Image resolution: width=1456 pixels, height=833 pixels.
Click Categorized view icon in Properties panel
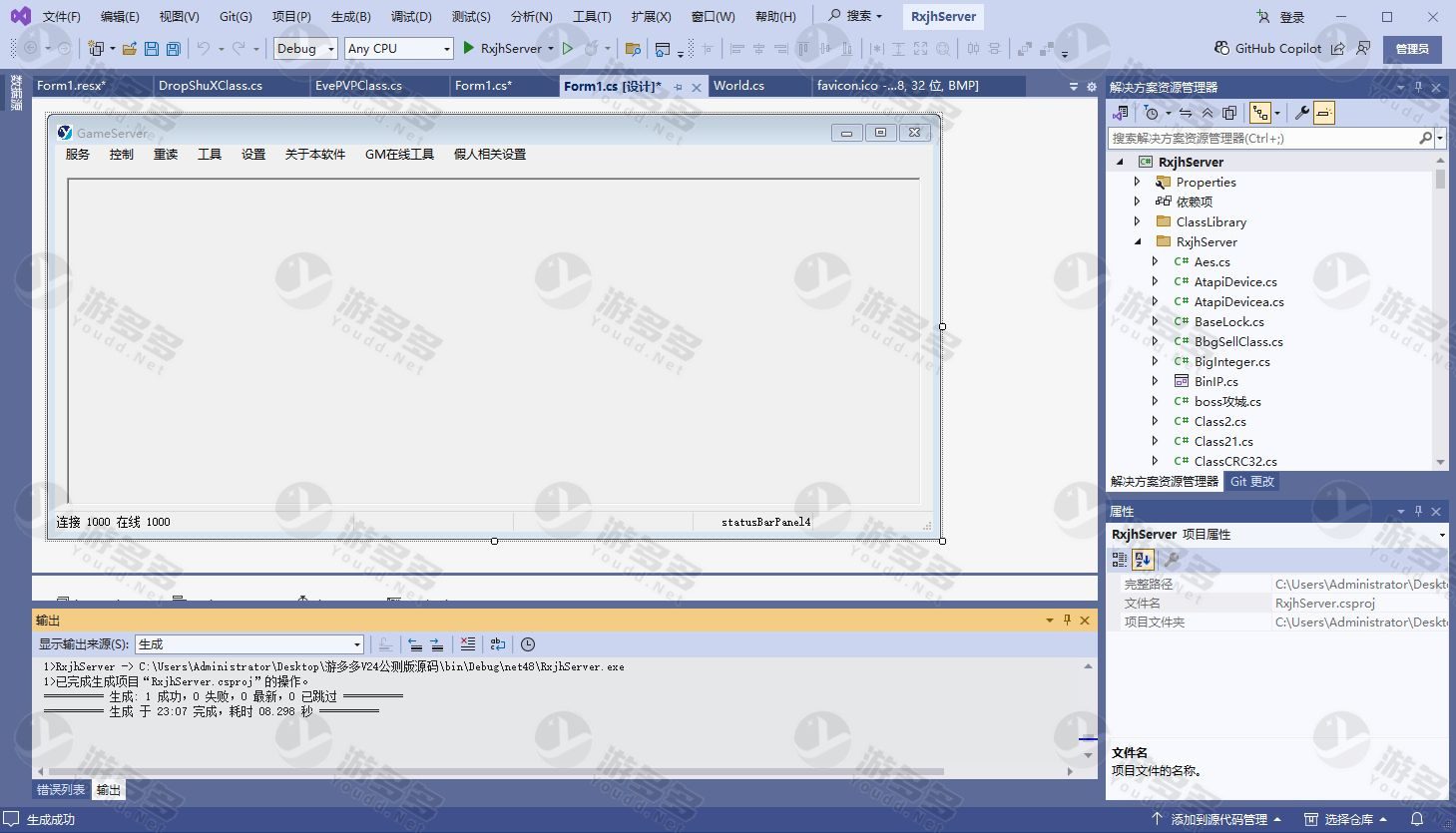coord(1120,560)
